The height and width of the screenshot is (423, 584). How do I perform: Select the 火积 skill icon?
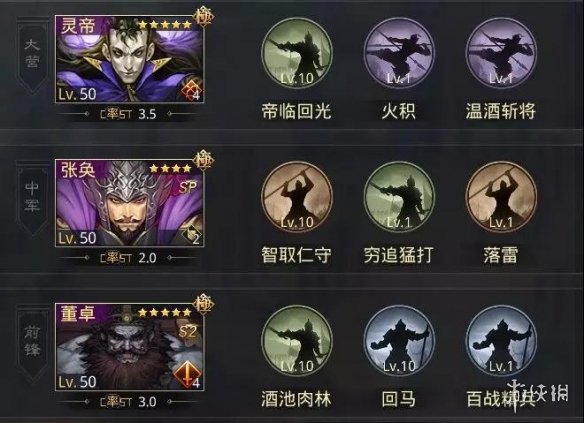coord(399,53)
